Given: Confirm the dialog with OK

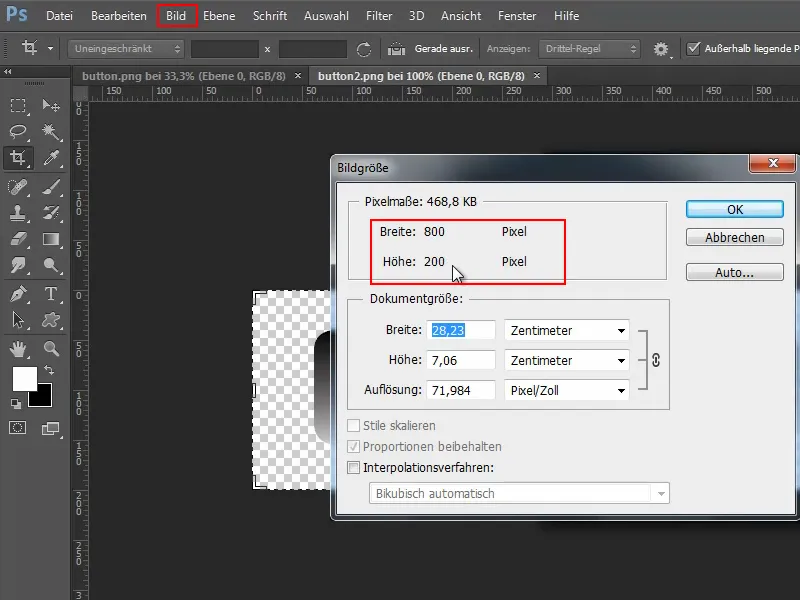Looking at the screenshot, I should click(x=734, y=210).
